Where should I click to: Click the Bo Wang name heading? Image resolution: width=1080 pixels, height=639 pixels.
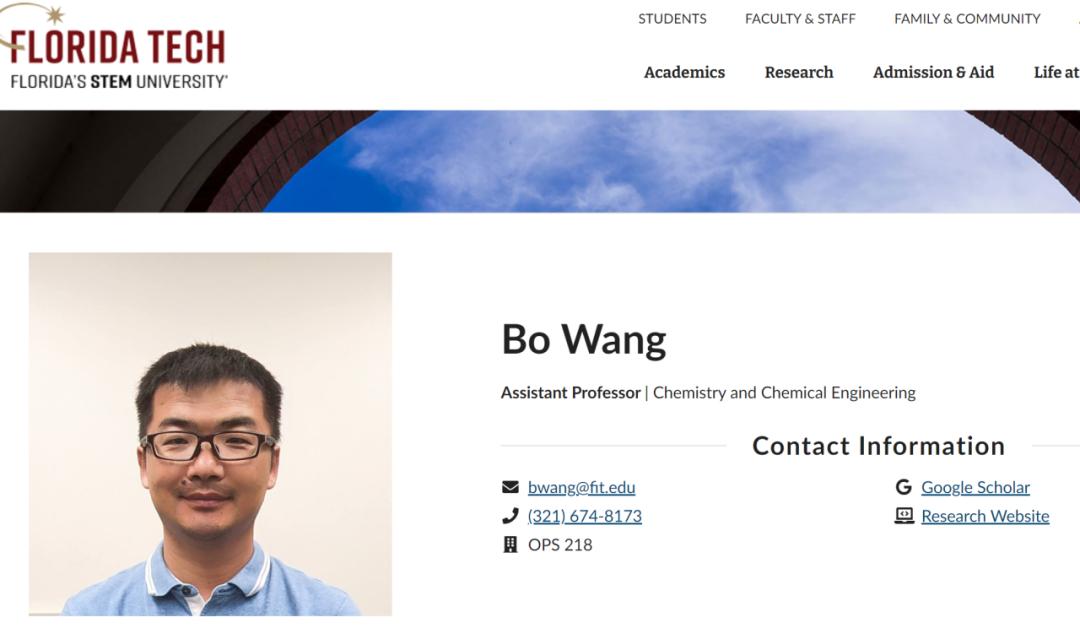(x=584, y=339)
